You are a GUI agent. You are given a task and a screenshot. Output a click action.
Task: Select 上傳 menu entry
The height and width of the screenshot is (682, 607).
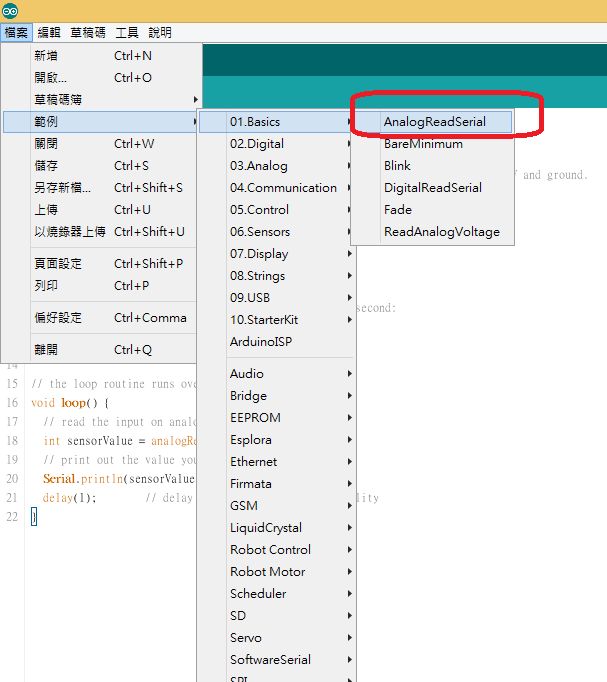click(100, 210)
